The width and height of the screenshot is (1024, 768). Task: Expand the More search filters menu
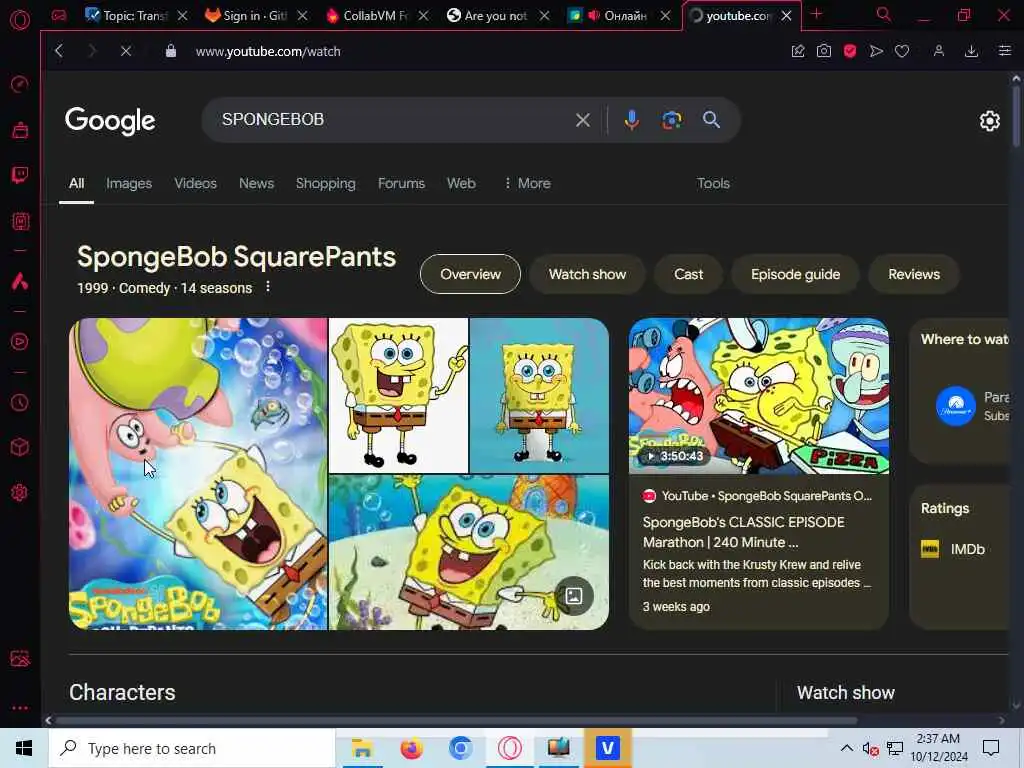[526, 184]
